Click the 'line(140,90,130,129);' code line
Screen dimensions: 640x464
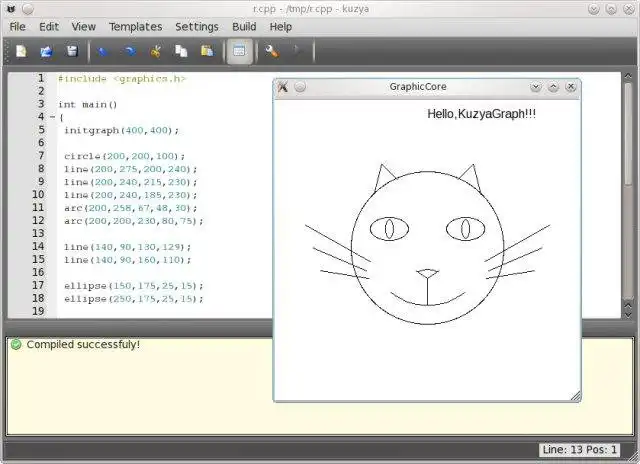tap(127, 247)
